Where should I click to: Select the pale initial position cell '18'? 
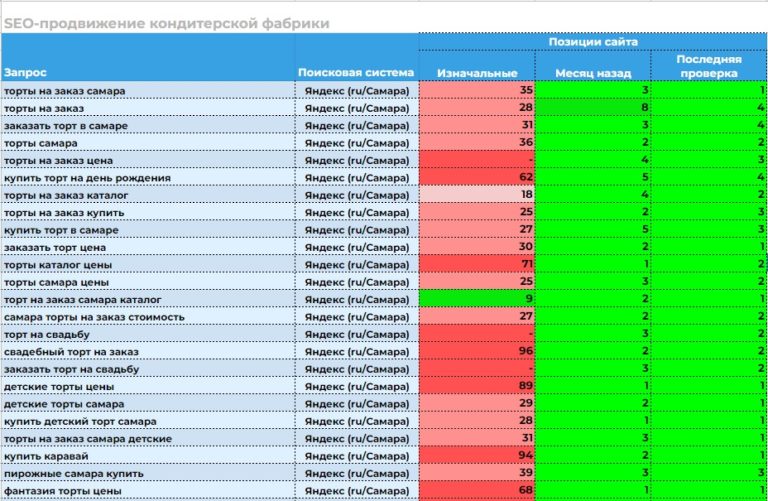[477, 194]
